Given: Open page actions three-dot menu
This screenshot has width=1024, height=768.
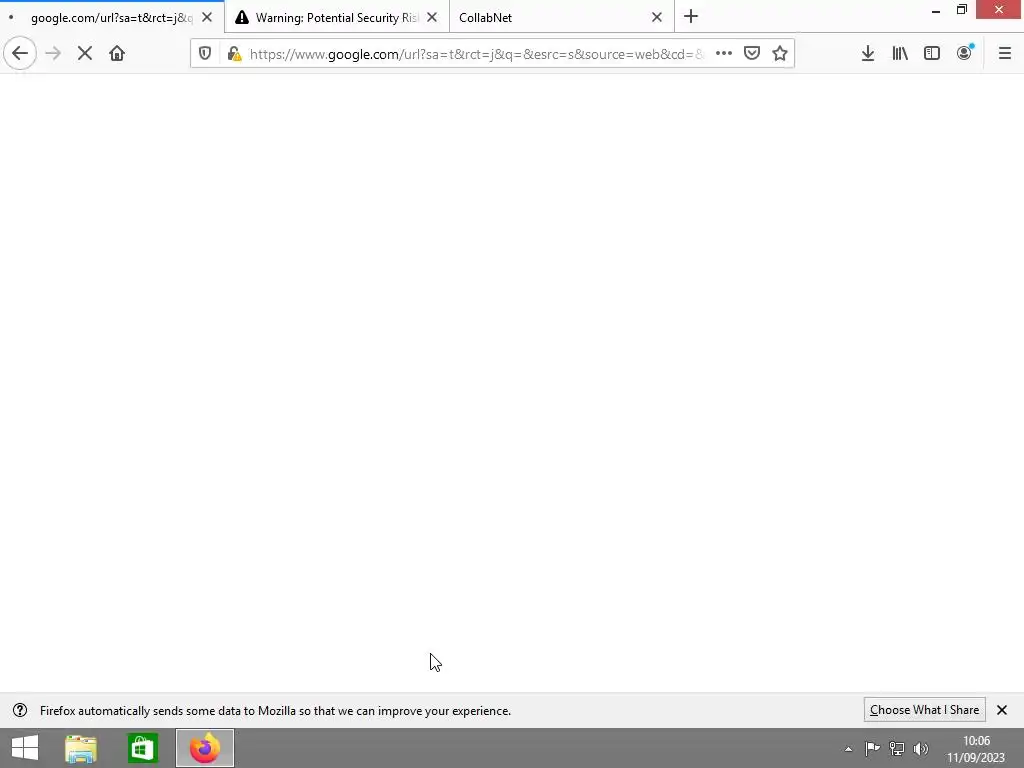Looking at the screenshot, I should 724,54.
